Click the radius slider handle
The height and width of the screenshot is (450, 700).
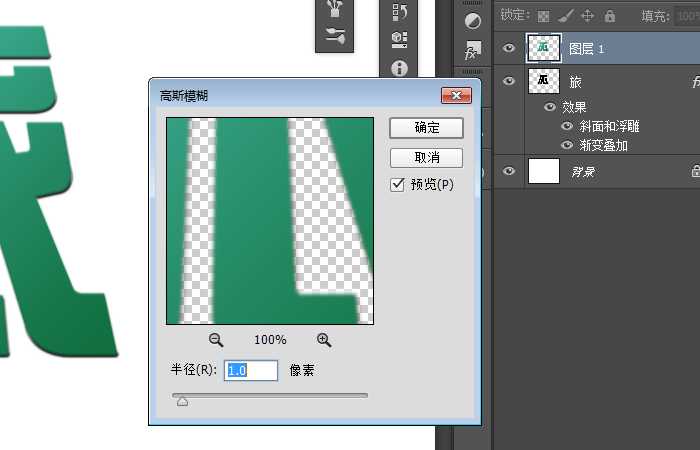[x=182, y=401]
